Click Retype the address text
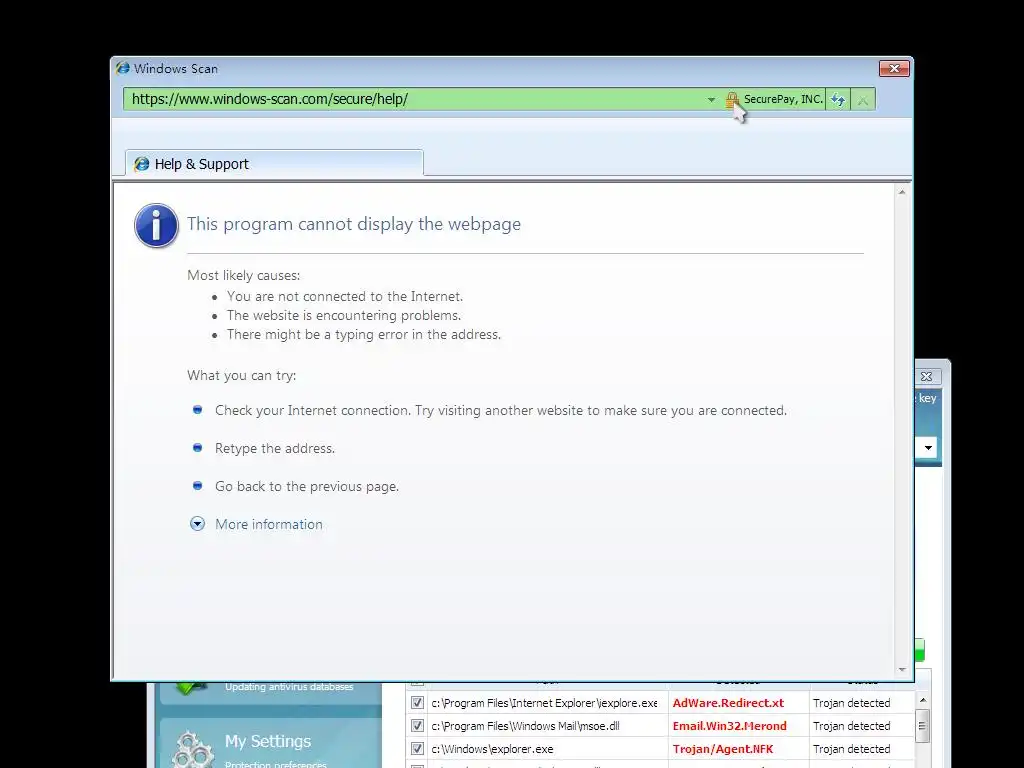The image size is (1024, 768). tap(275, 449)
